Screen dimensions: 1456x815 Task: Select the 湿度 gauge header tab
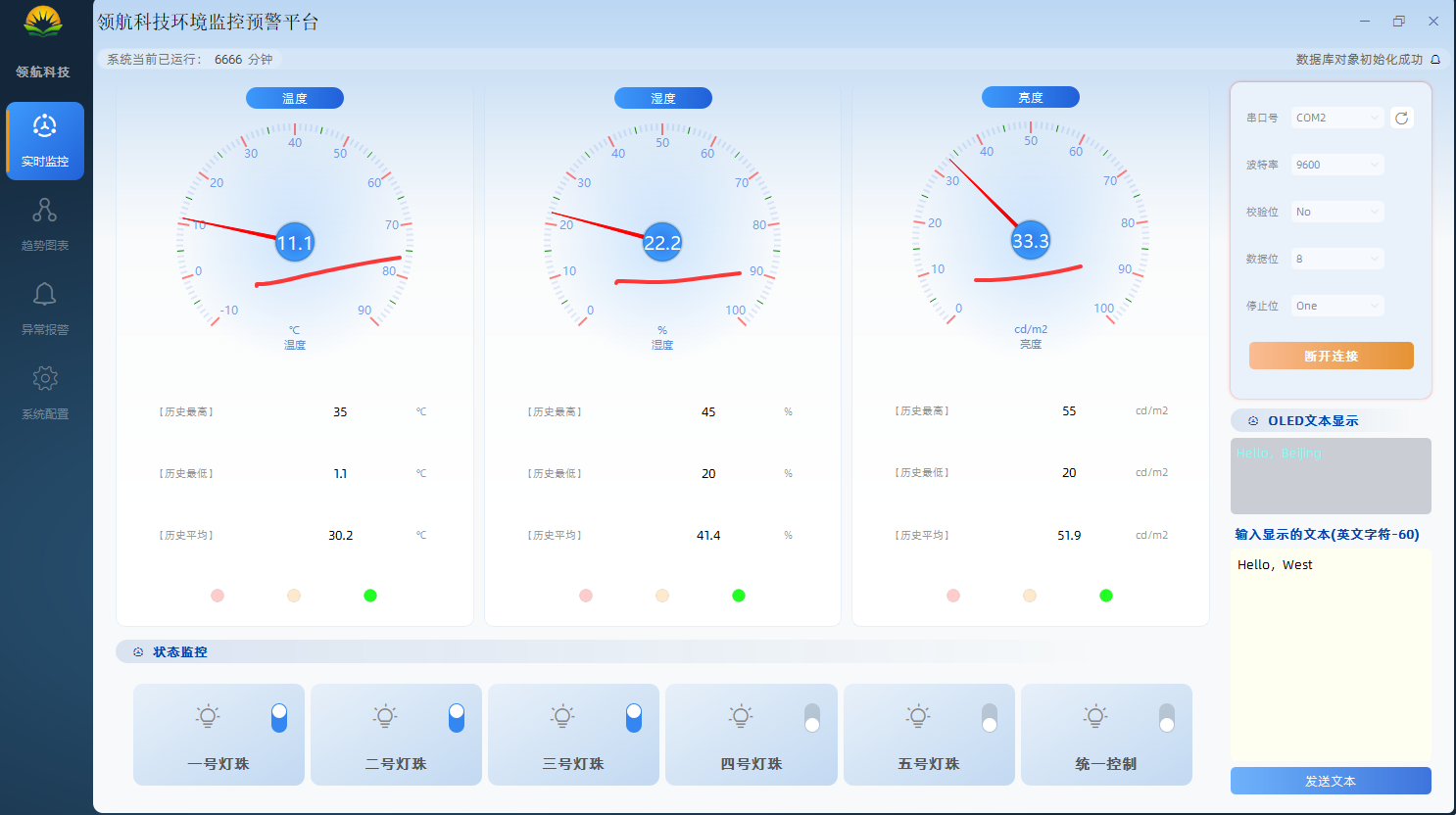pyautogui.click(x=663, y=98)
